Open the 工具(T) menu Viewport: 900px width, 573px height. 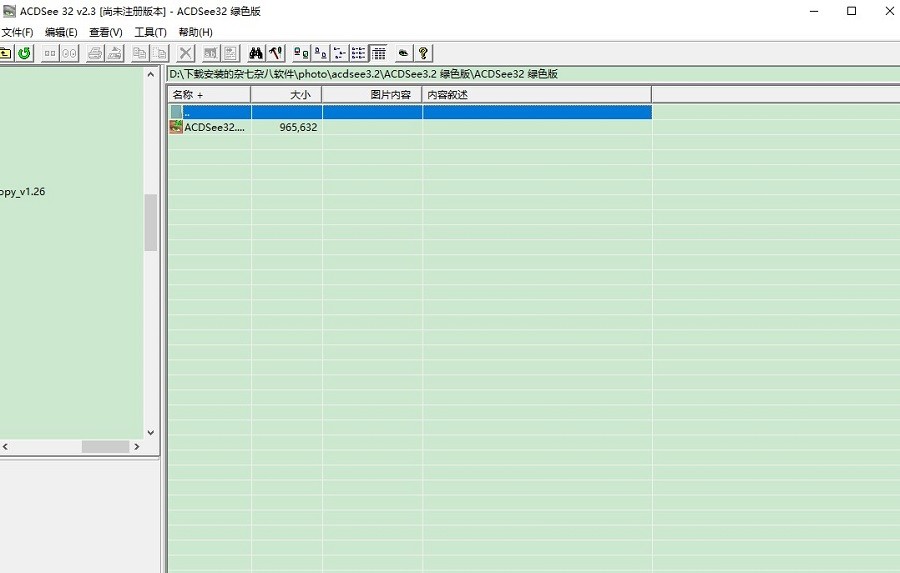pos(150,32)
